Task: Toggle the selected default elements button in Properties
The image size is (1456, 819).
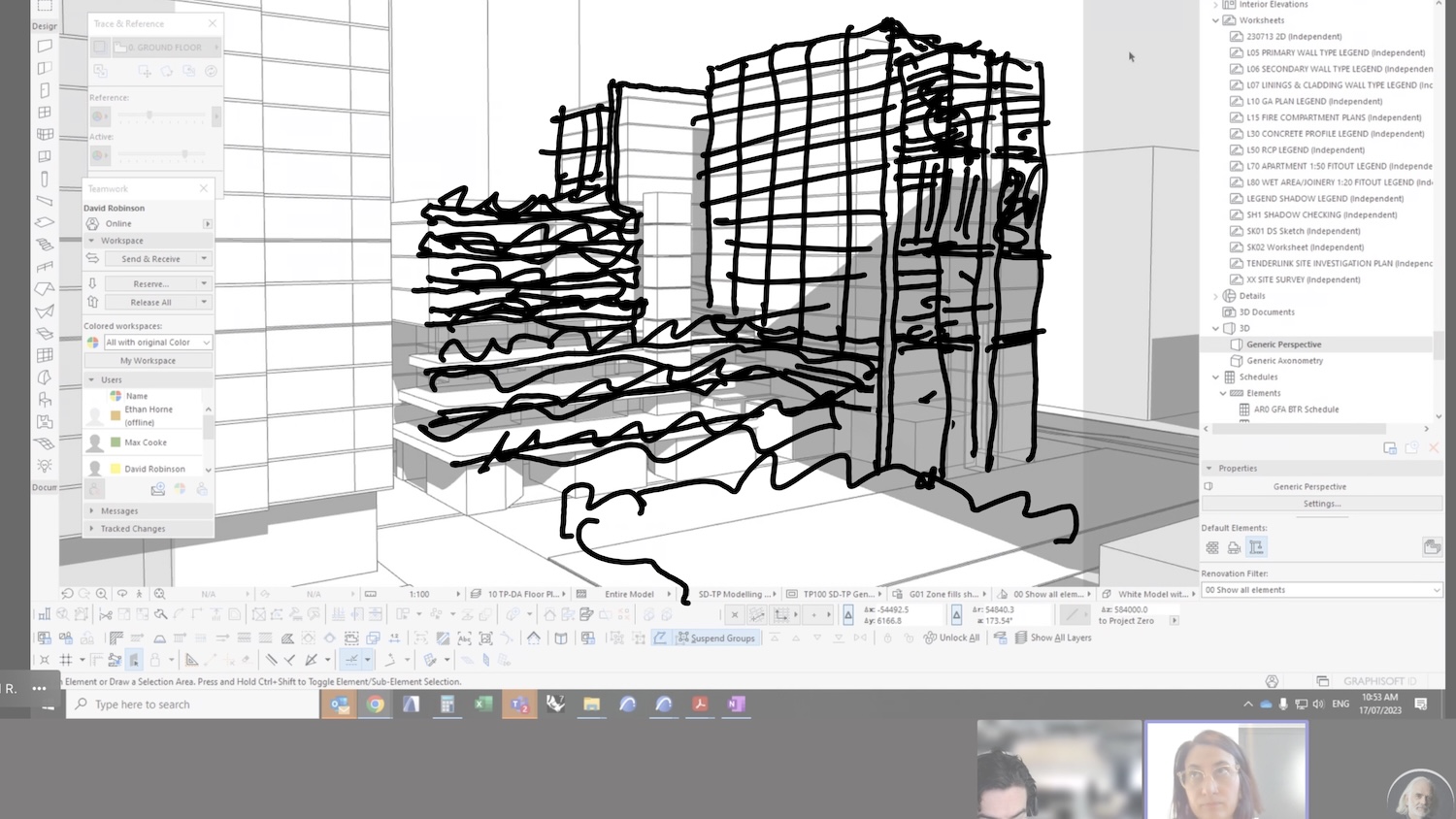Action: (1256, 547)
